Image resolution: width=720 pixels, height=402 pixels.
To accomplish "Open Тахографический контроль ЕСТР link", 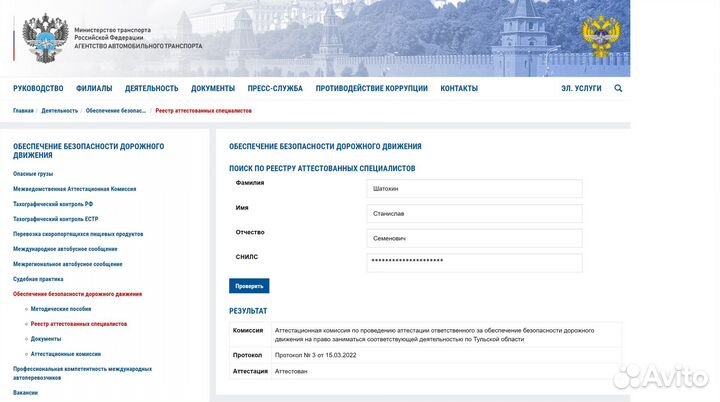I will [56, 219].
